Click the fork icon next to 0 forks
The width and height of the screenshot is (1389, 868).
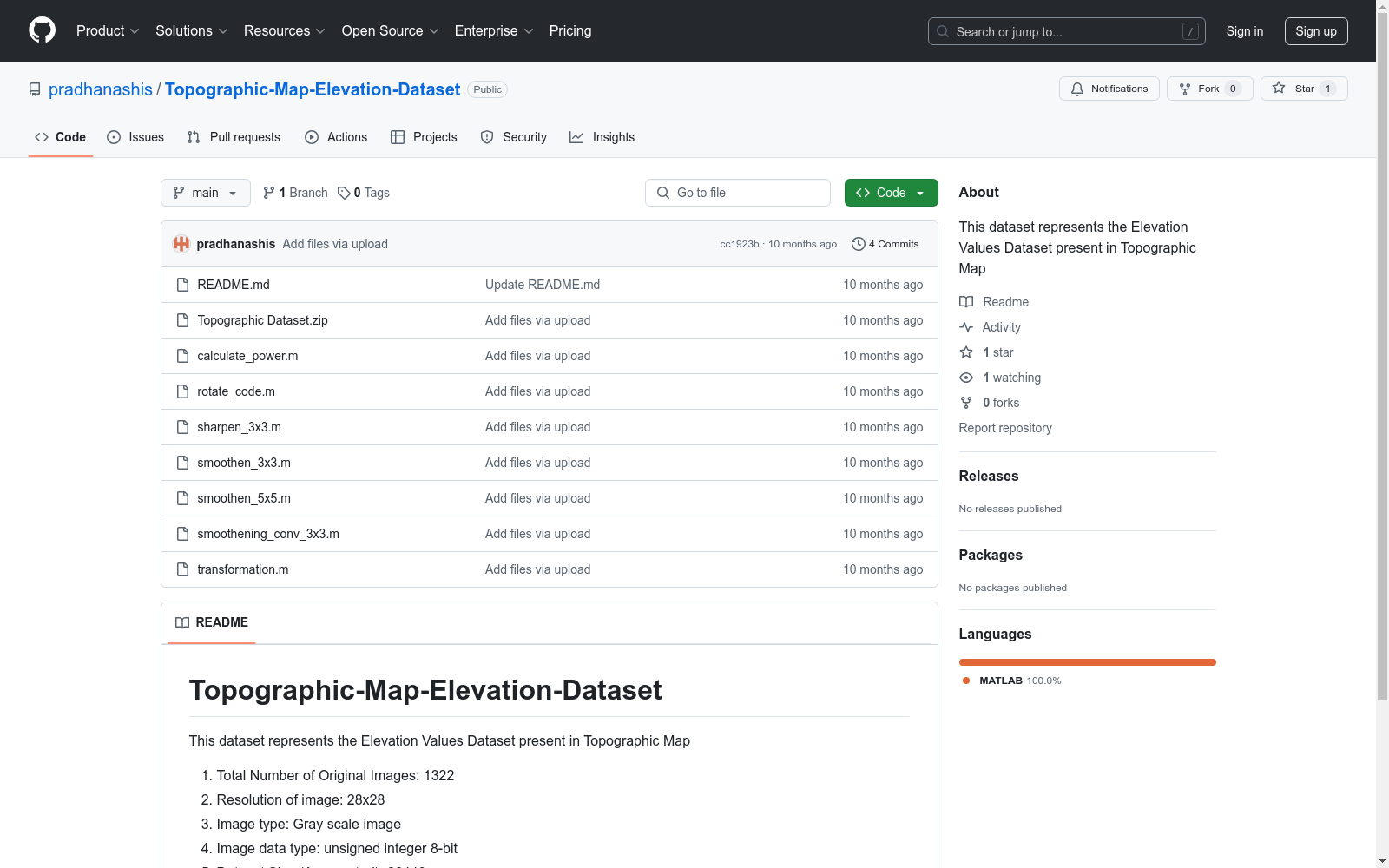click(x=966, y=403)
